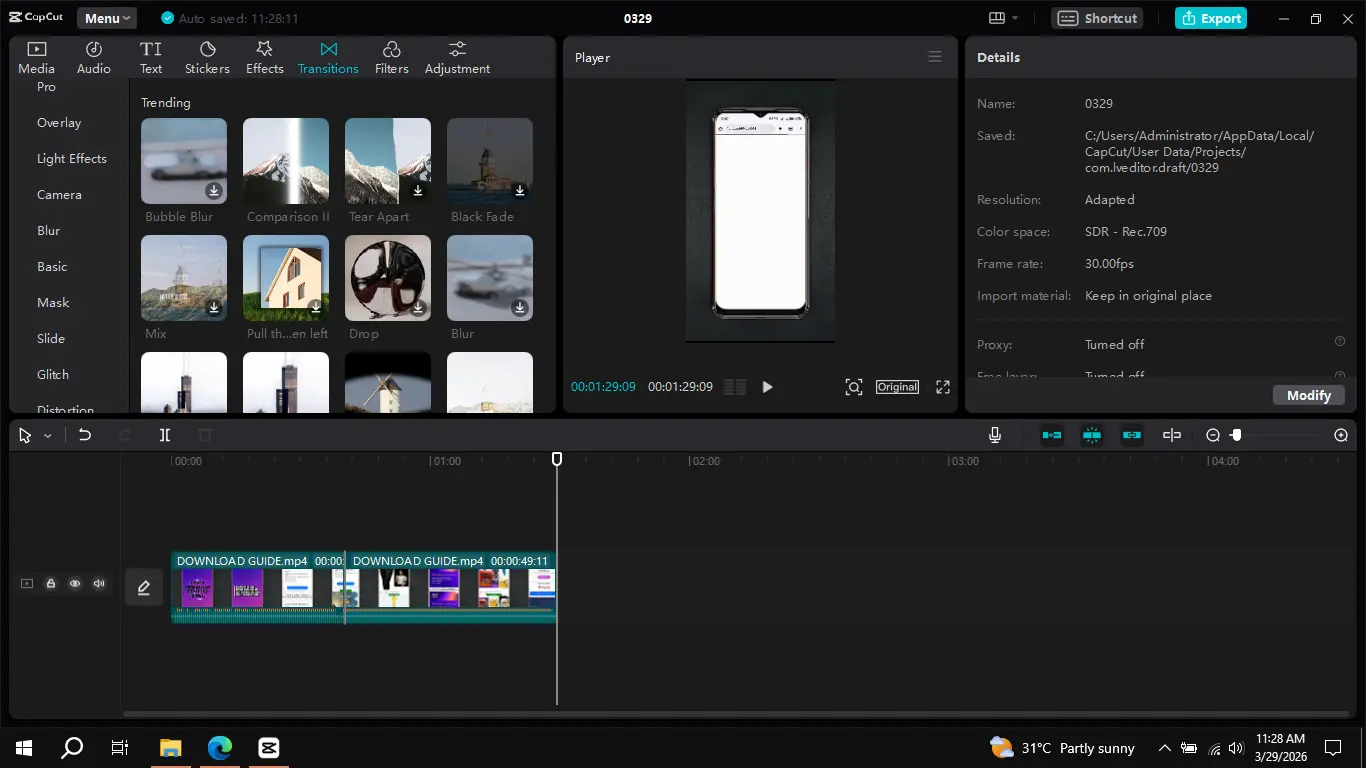
Task: Open the Text tab
Action: pos(151,58)
